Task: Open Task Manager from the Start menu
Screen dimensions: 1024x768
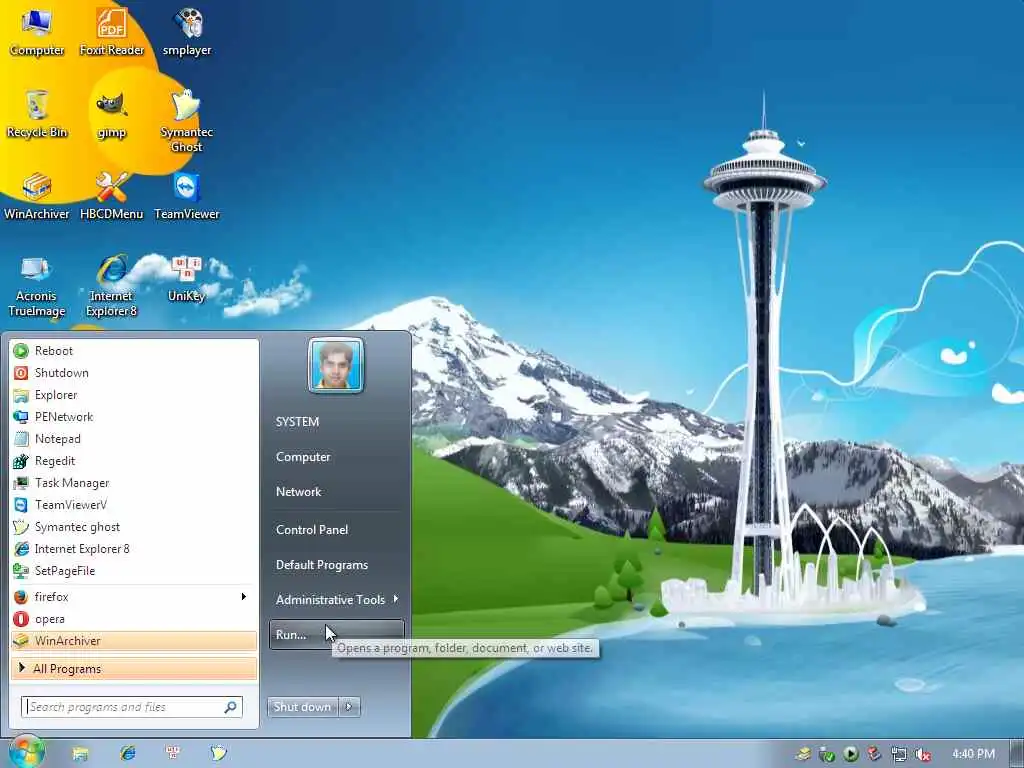Action: click(x=134, y=483)
